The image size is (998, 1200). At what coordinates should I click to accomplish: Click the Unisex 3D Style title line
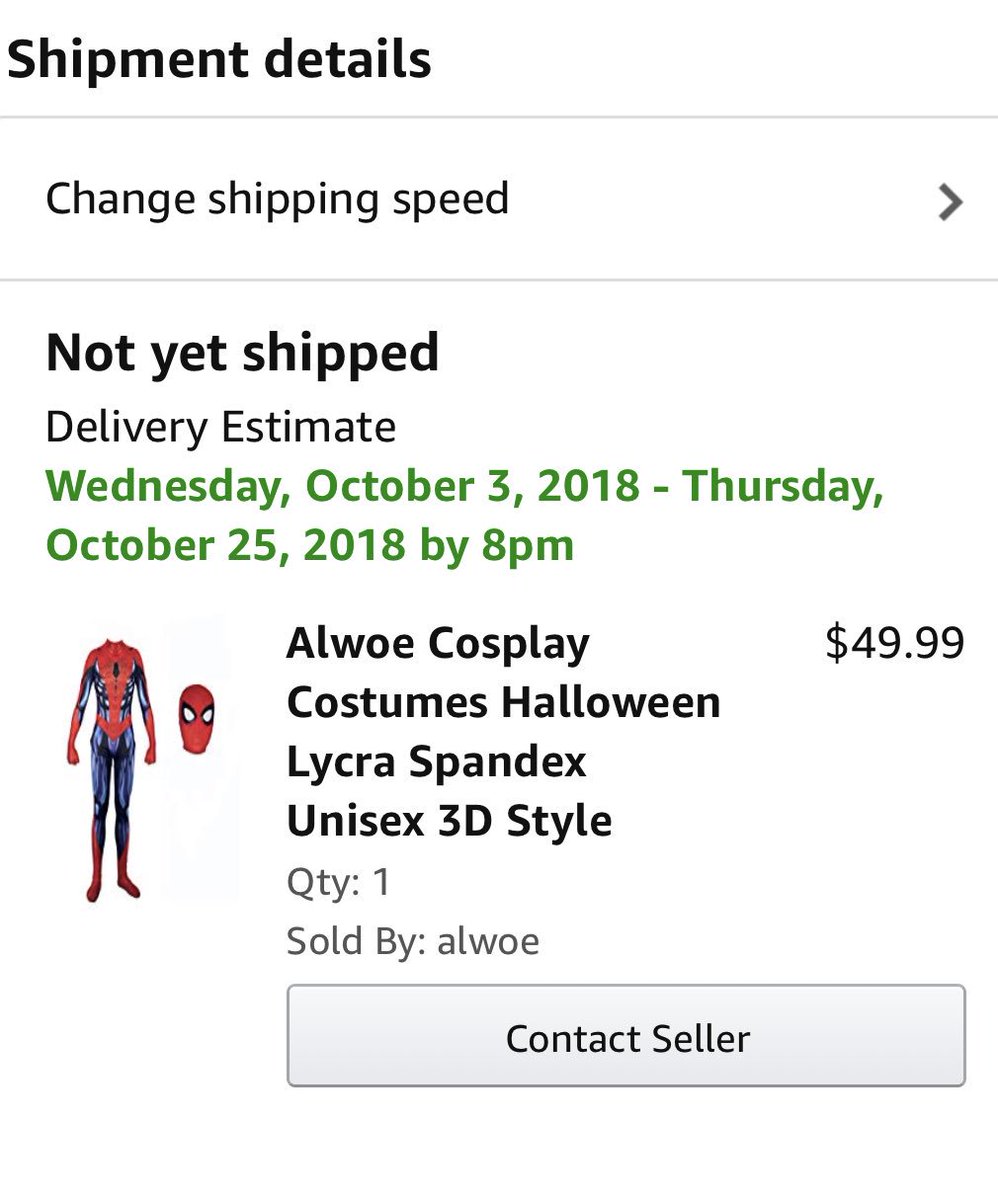[x=449, y=821]
